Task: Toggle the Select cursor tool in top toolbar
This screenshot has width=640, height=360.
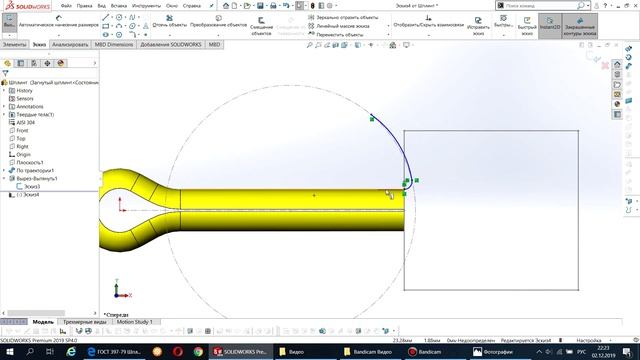Action: (300, 6)
